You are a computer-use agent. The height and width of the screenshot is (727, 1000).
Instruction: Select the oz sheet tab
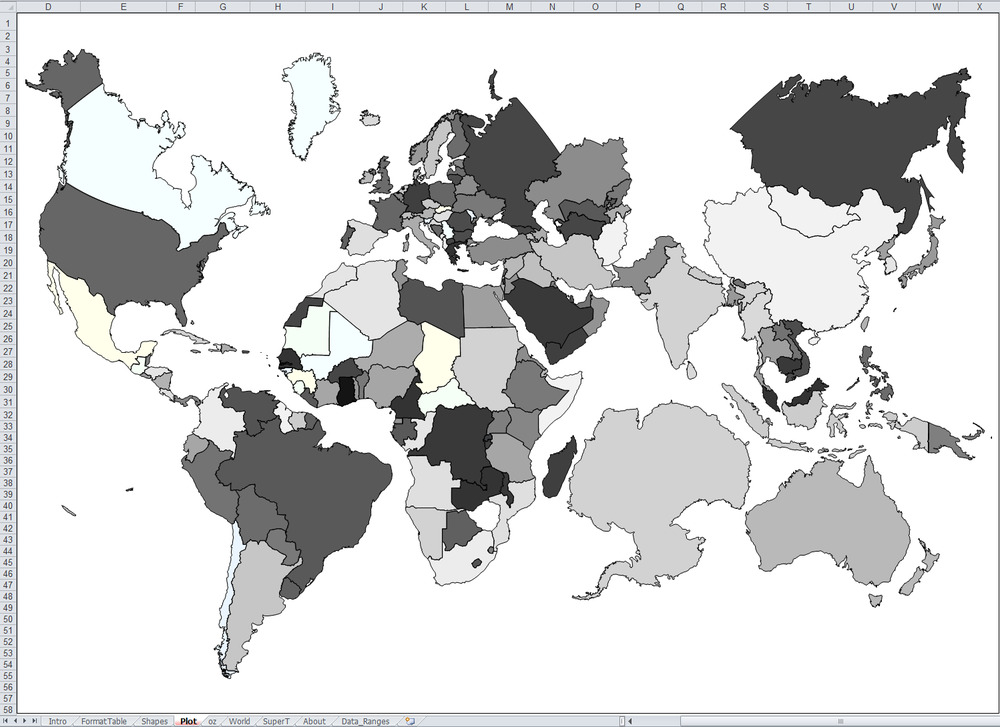click(212, 721)
